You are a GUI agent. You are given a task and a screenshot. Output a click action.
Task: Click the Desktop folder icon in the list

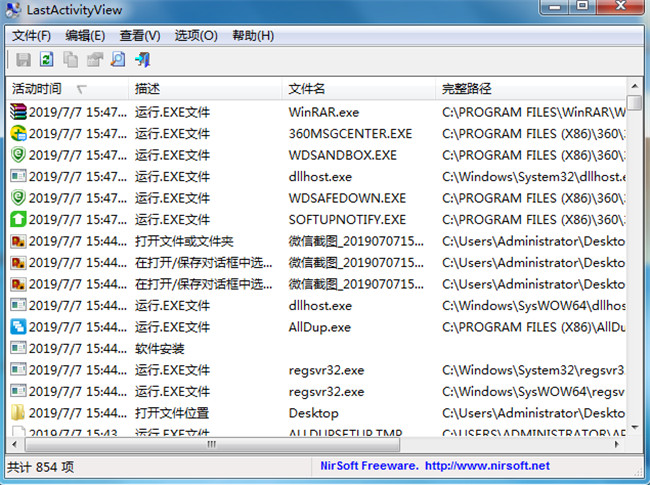[x=18, y=412]
